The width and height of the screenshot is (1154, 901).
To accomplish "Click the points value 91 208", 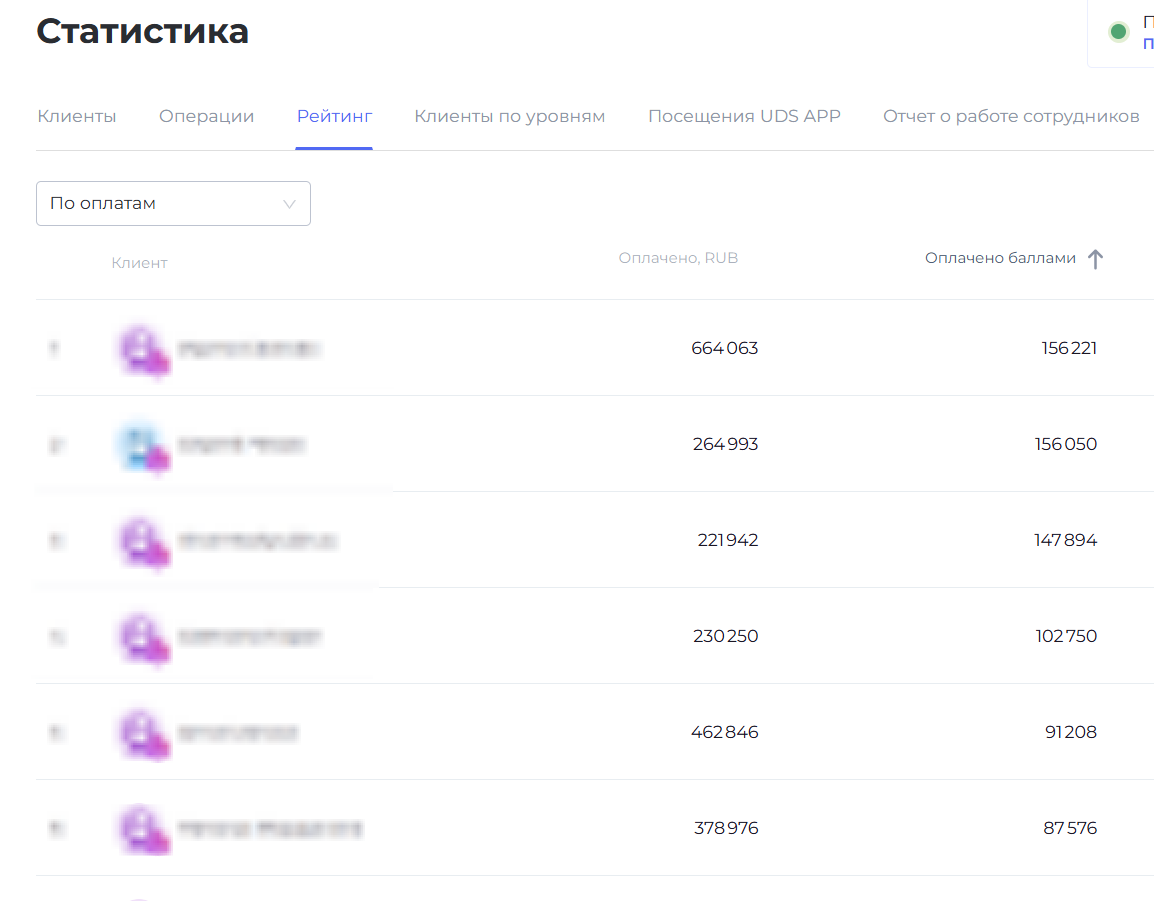I will click(1071, 732).
